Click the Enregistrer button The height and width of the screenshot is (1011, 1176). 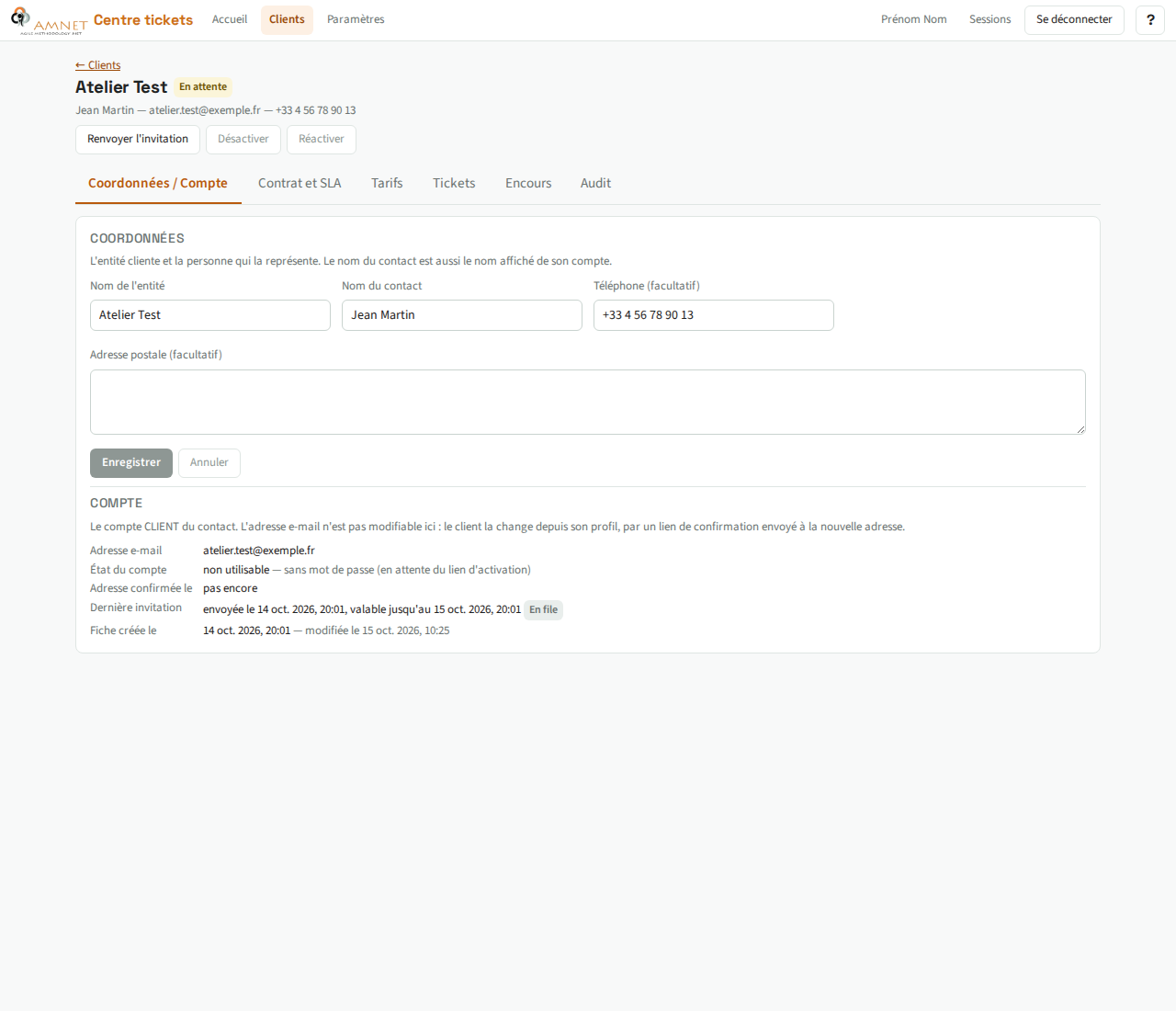pos(131,463)
